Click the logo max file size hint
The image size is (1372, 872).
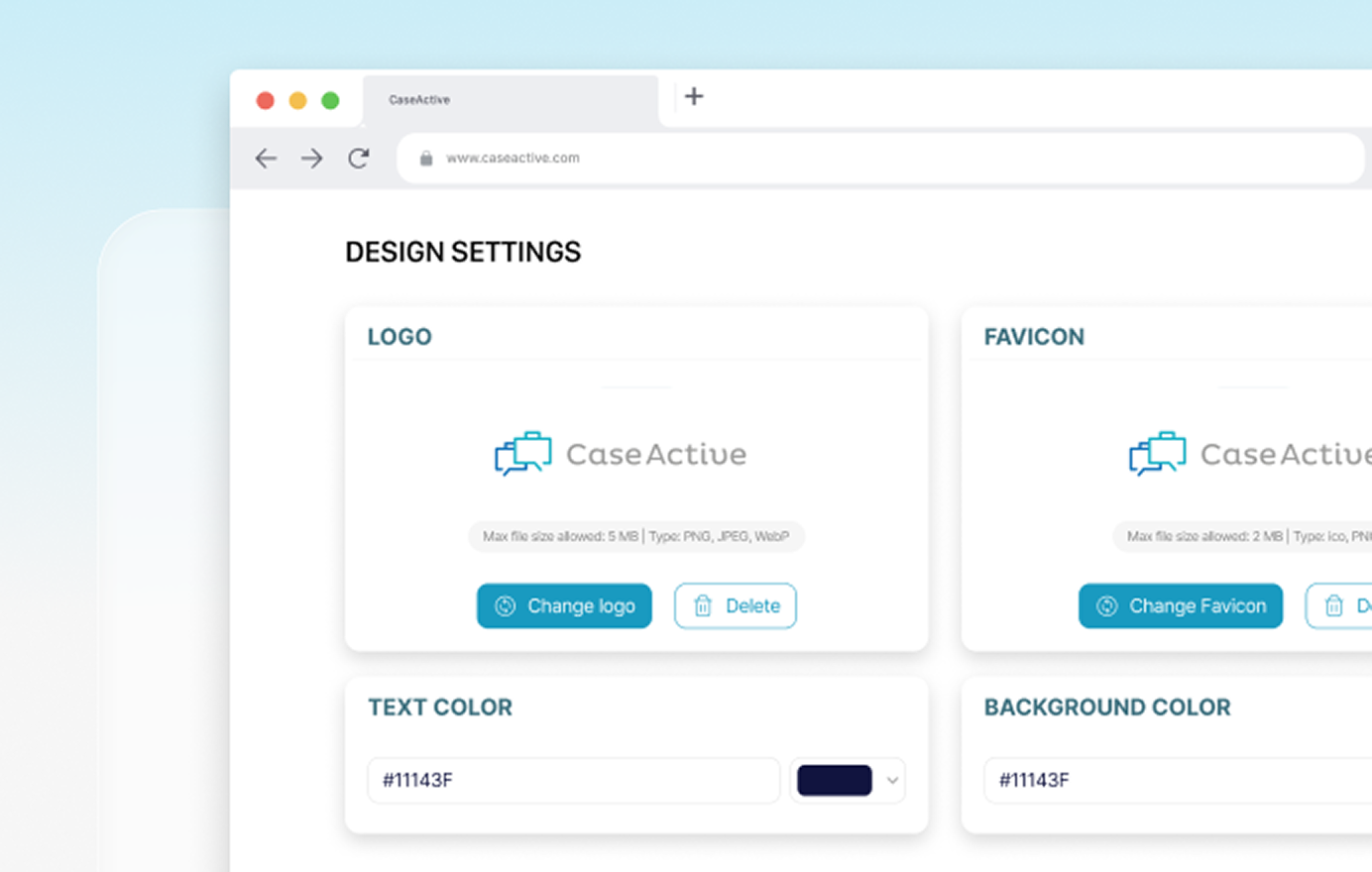pyautogui.click(x=635, y=536)
